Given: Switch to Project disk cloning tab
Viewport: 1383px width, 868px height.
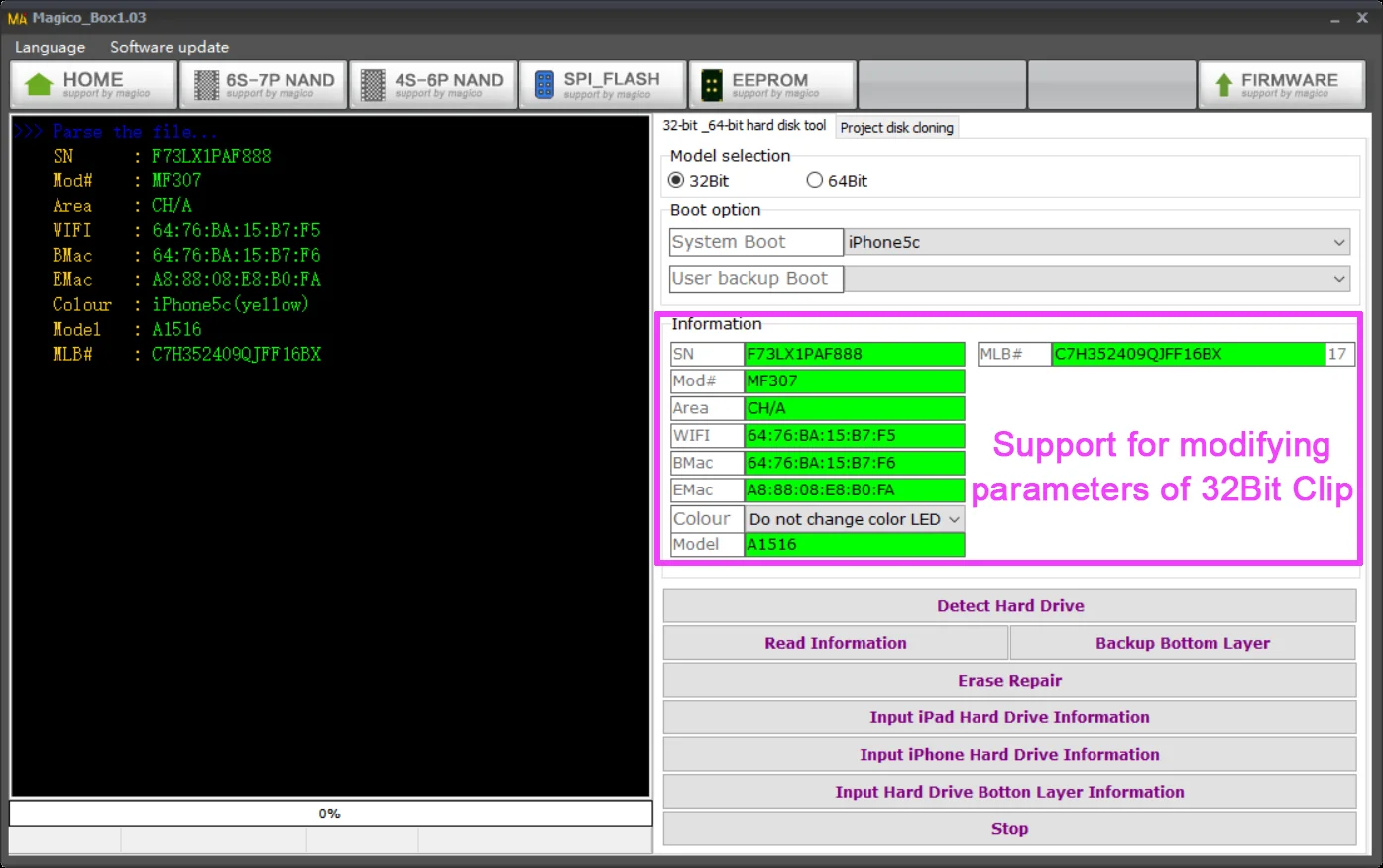Looking at the screenshot, I should [x=897, y=127].
